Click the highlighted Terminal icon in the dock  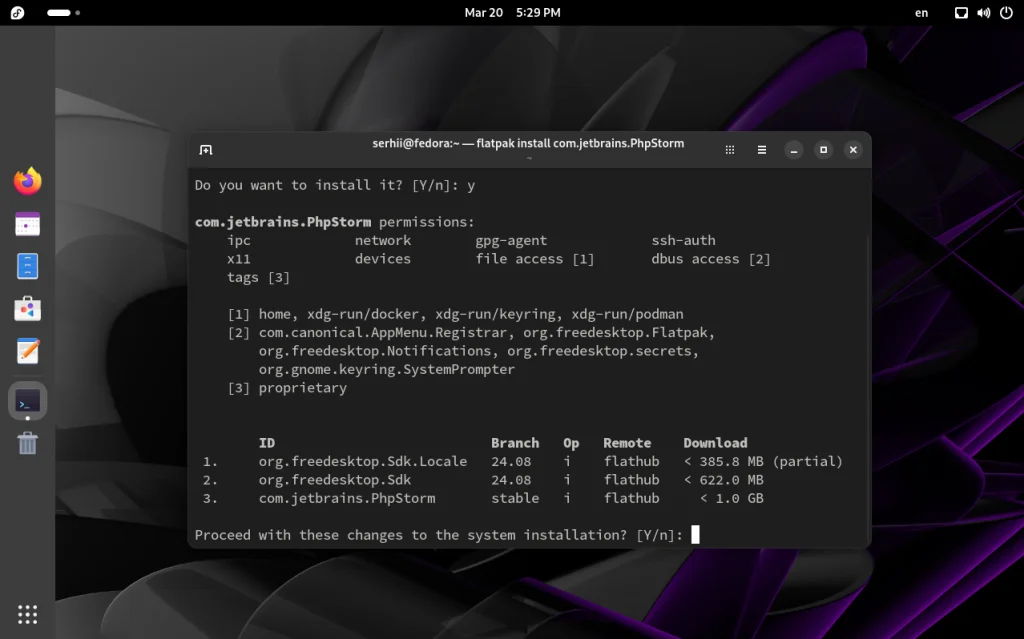(27, 399)
